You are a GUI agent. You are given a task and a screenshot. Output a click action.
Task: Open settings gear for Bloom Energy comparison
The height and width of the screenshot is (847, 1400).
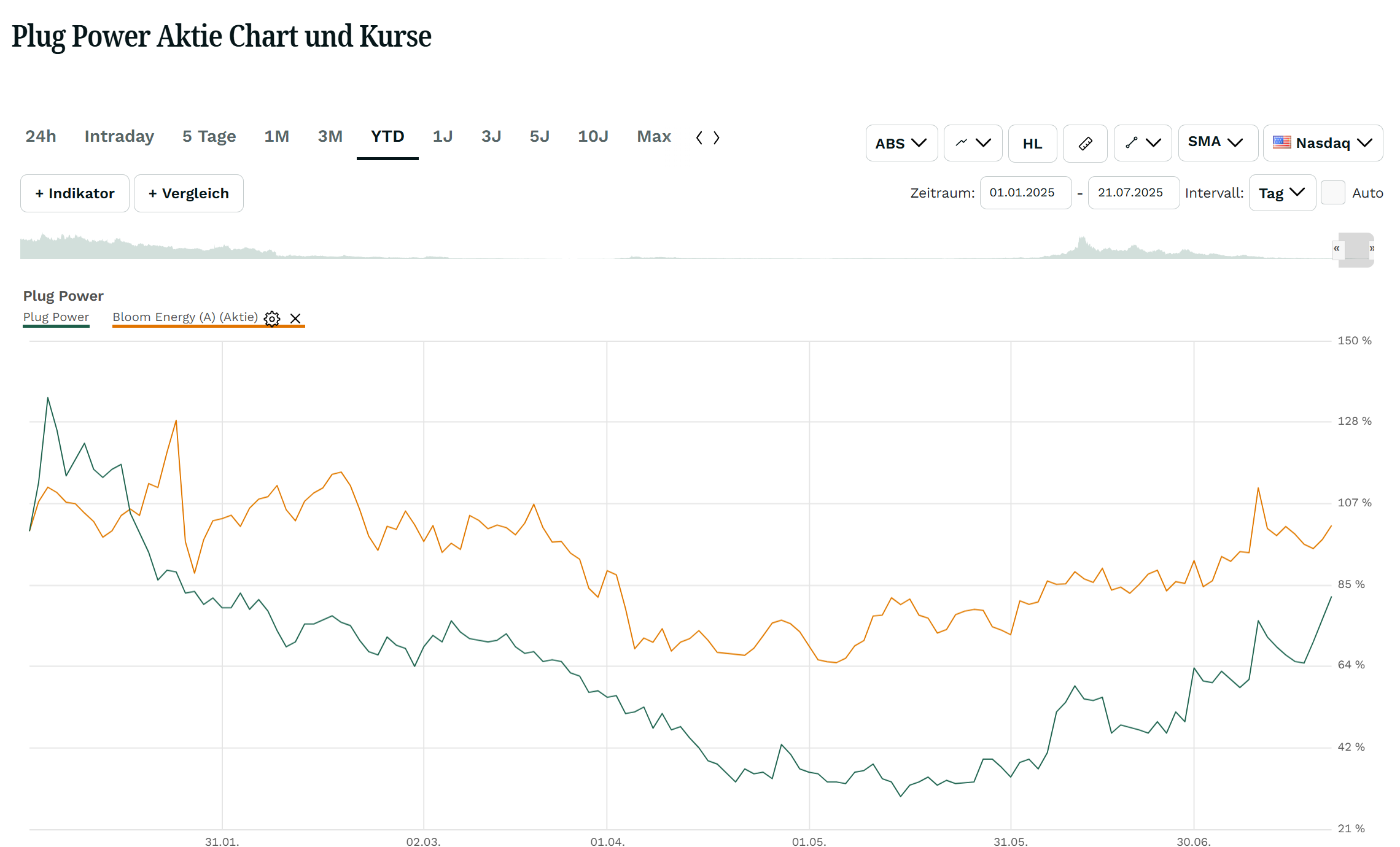tap(272, 318)
